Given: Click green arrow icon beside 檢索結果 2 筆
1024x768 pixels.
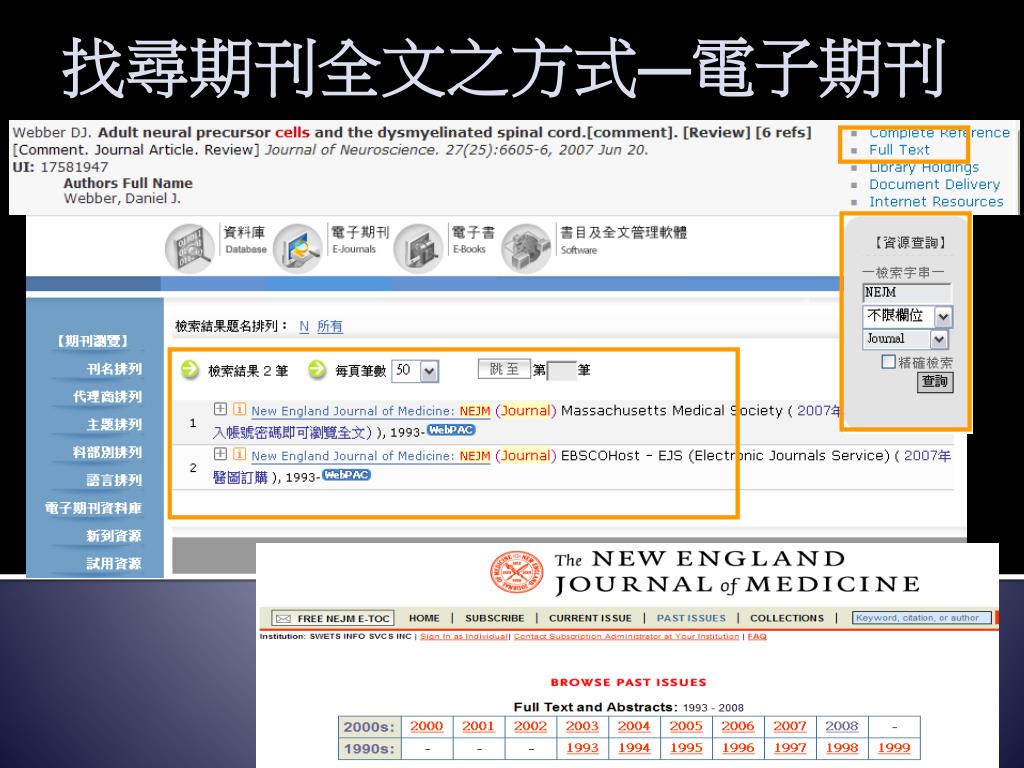Looking at the screenshot, I should click(190, 370).
